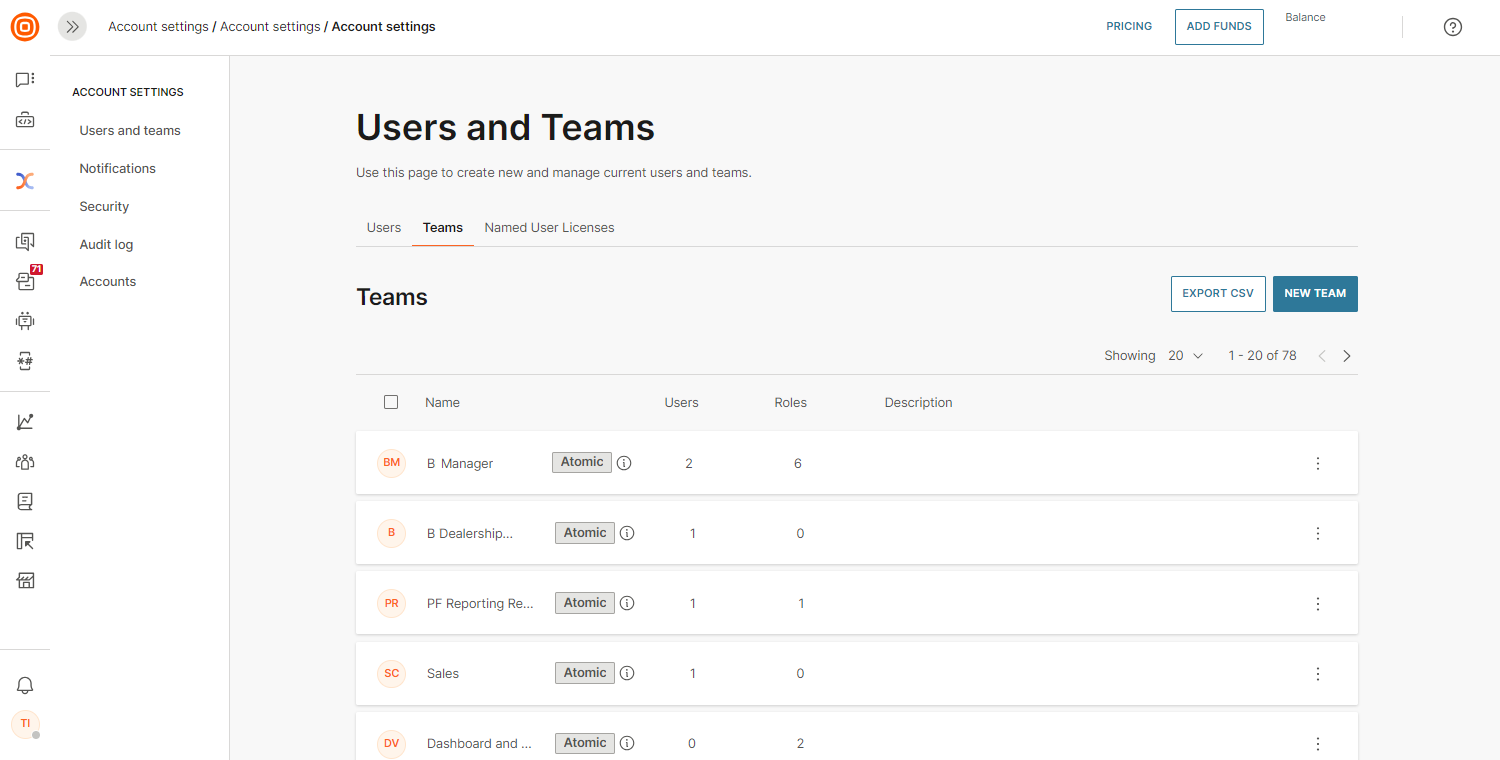Open the chat search sidebar icon

[25, 241]
